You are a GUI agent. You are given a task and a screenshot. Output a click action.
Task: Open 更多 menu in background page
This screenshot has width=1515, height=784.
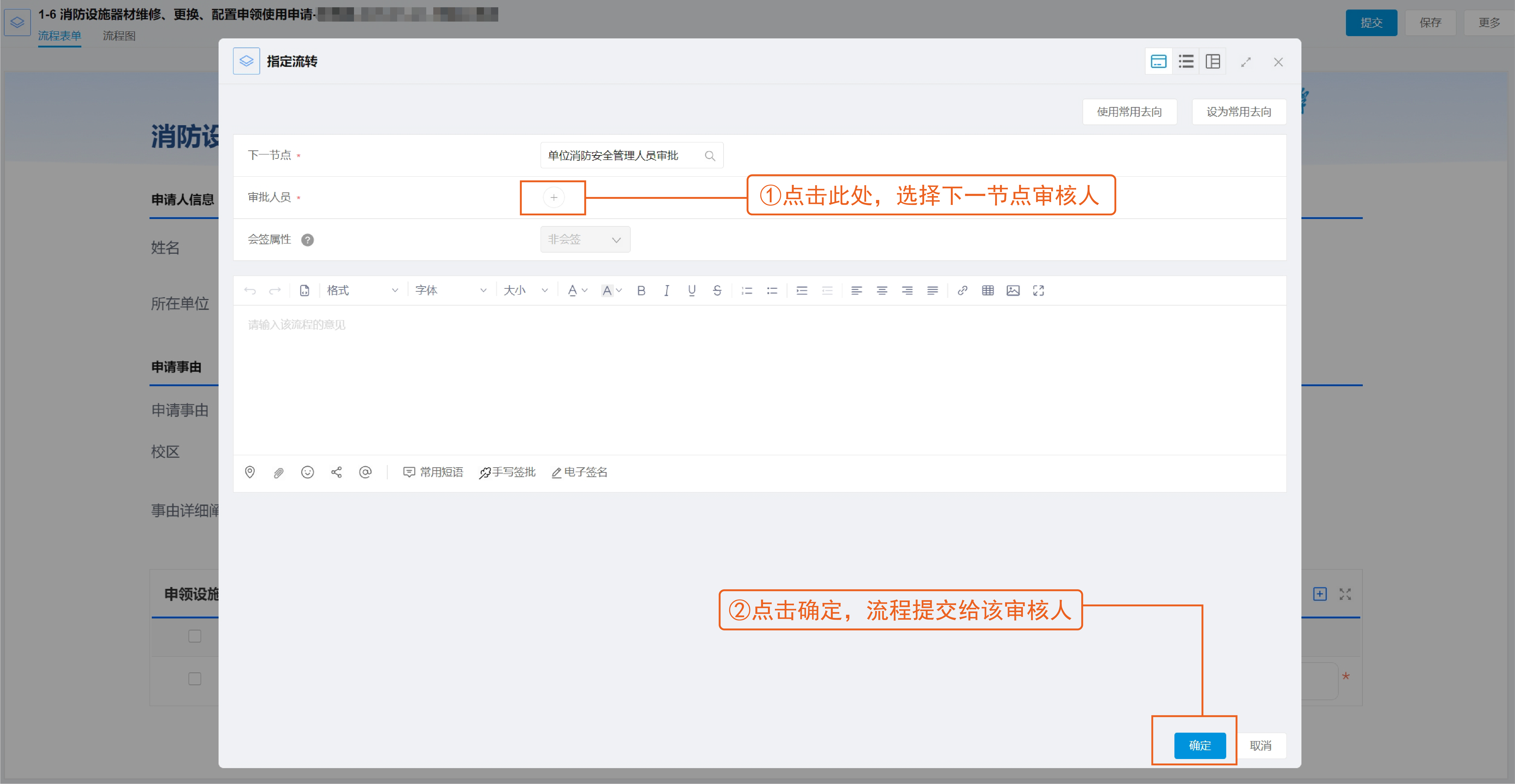(1489, 23)
